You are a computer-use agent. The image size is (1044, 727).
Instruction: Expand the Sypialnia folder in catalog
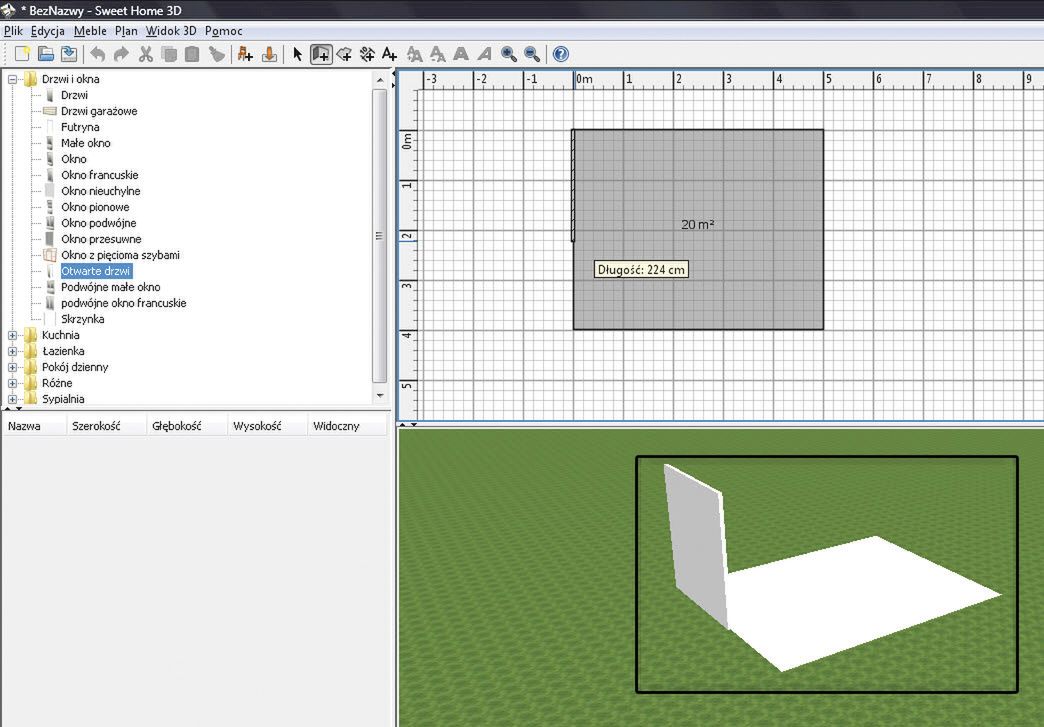(x=13, y=399)
